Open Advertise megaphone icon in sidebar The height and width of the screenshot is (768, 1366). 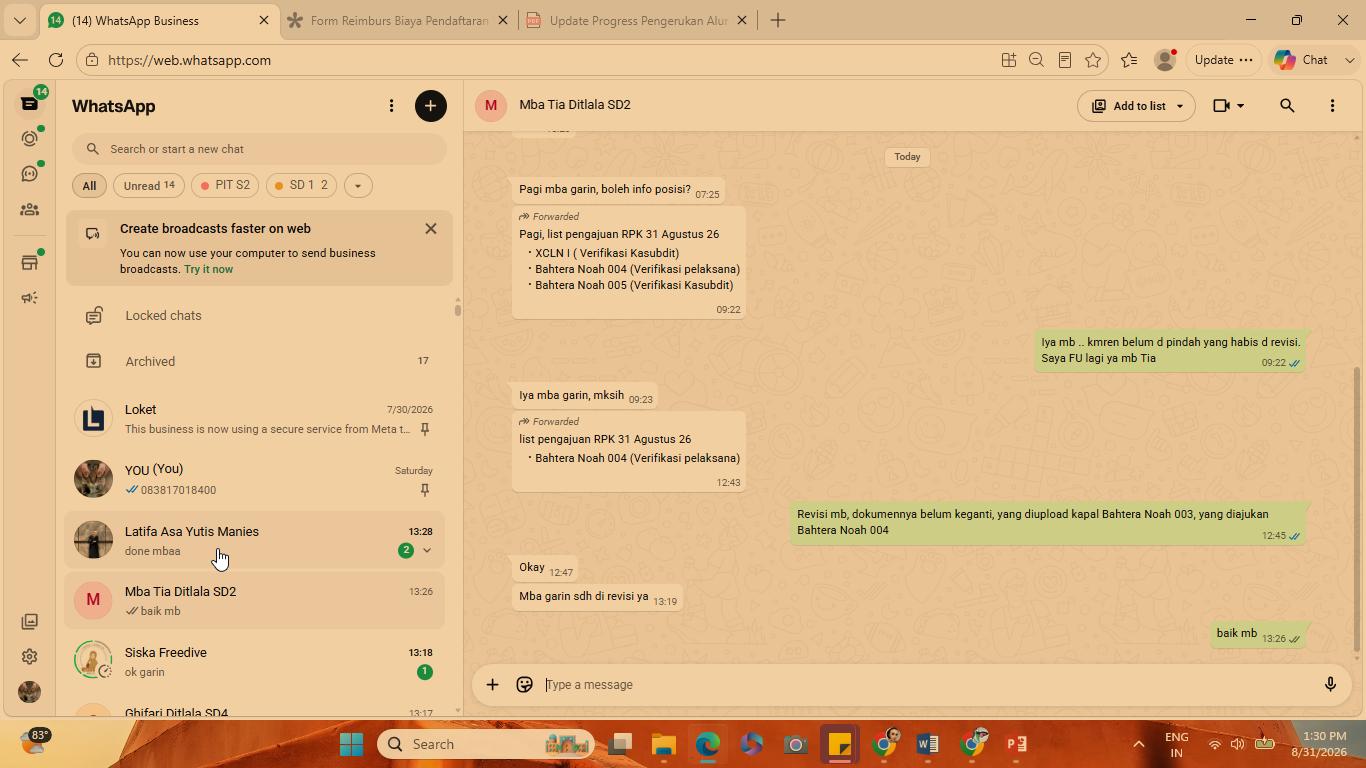(30, 298)
